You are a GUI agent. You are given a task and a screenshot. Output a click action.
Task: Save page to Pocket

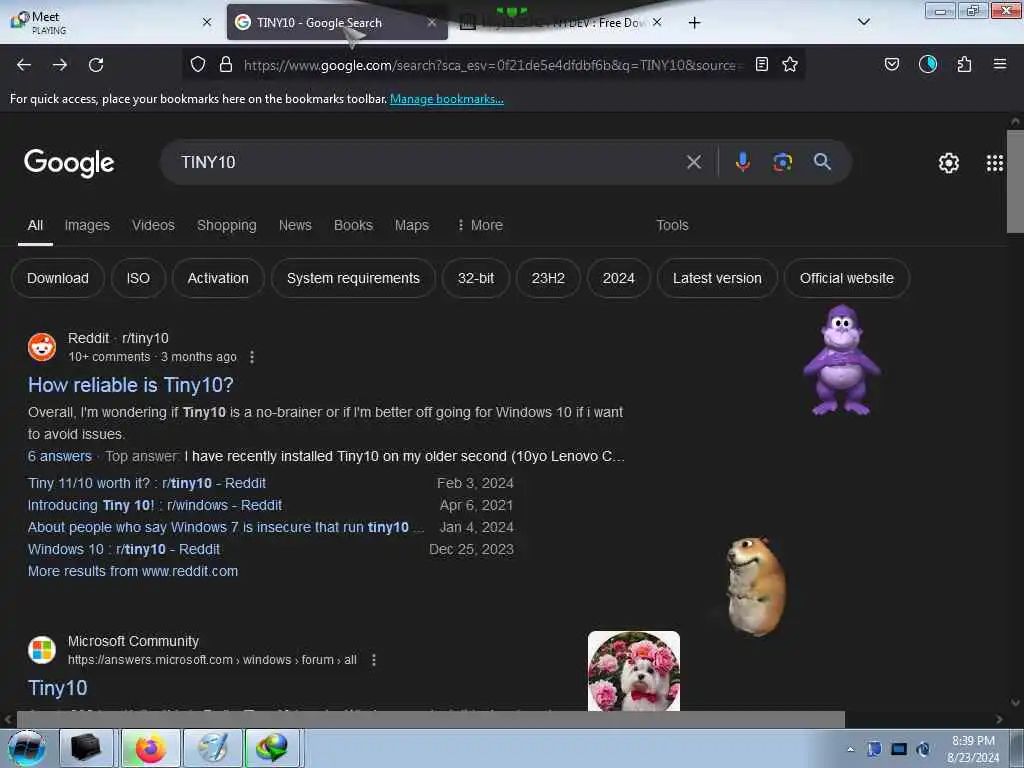point(892,64)
